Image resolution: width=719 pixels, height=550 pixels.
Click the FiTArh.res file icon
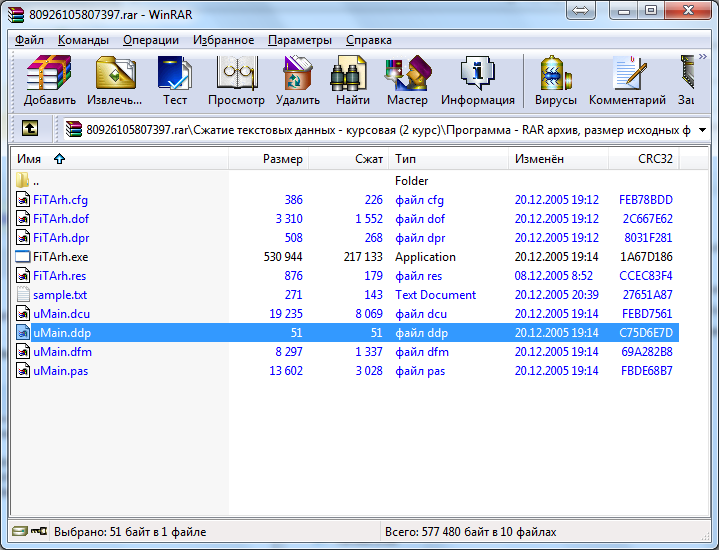(23, 276)
